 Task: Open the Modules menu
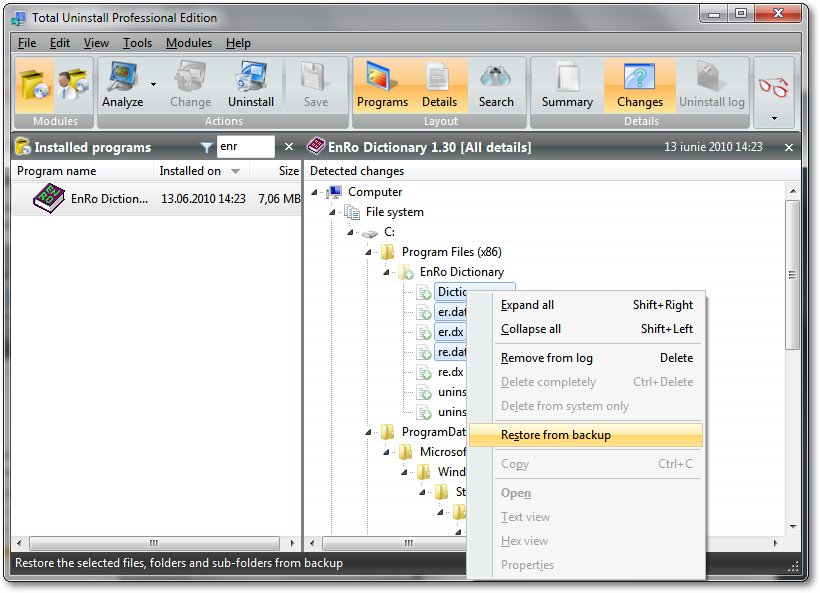tap(188, 43)
